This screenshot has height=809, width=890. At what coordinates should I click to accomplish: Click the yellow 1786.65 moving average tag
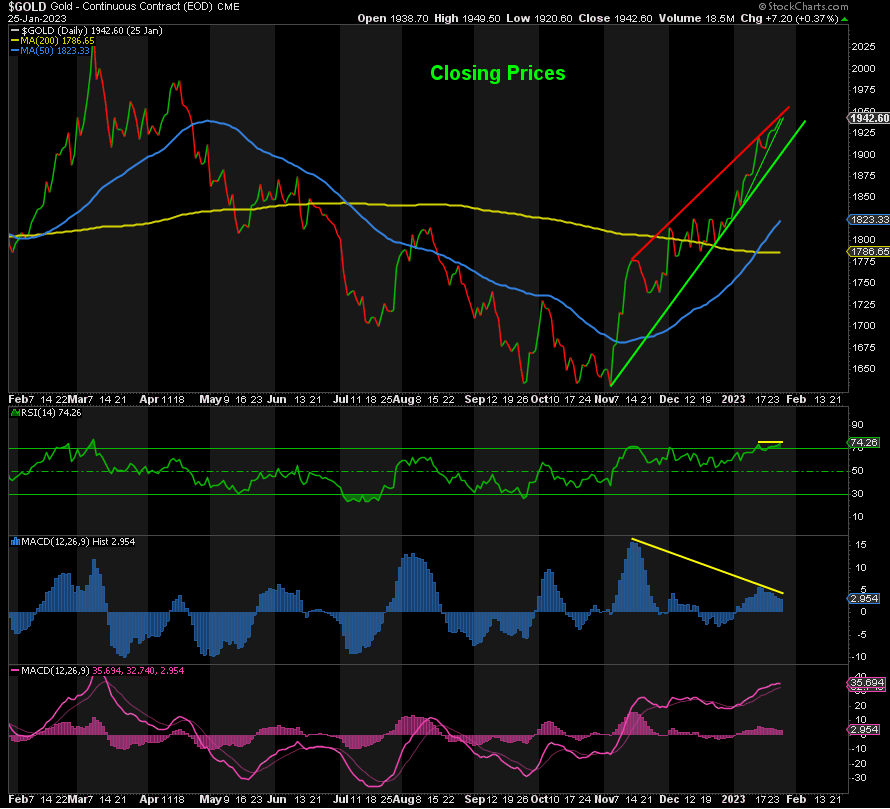pyautogui.click(x=869, y=252)
